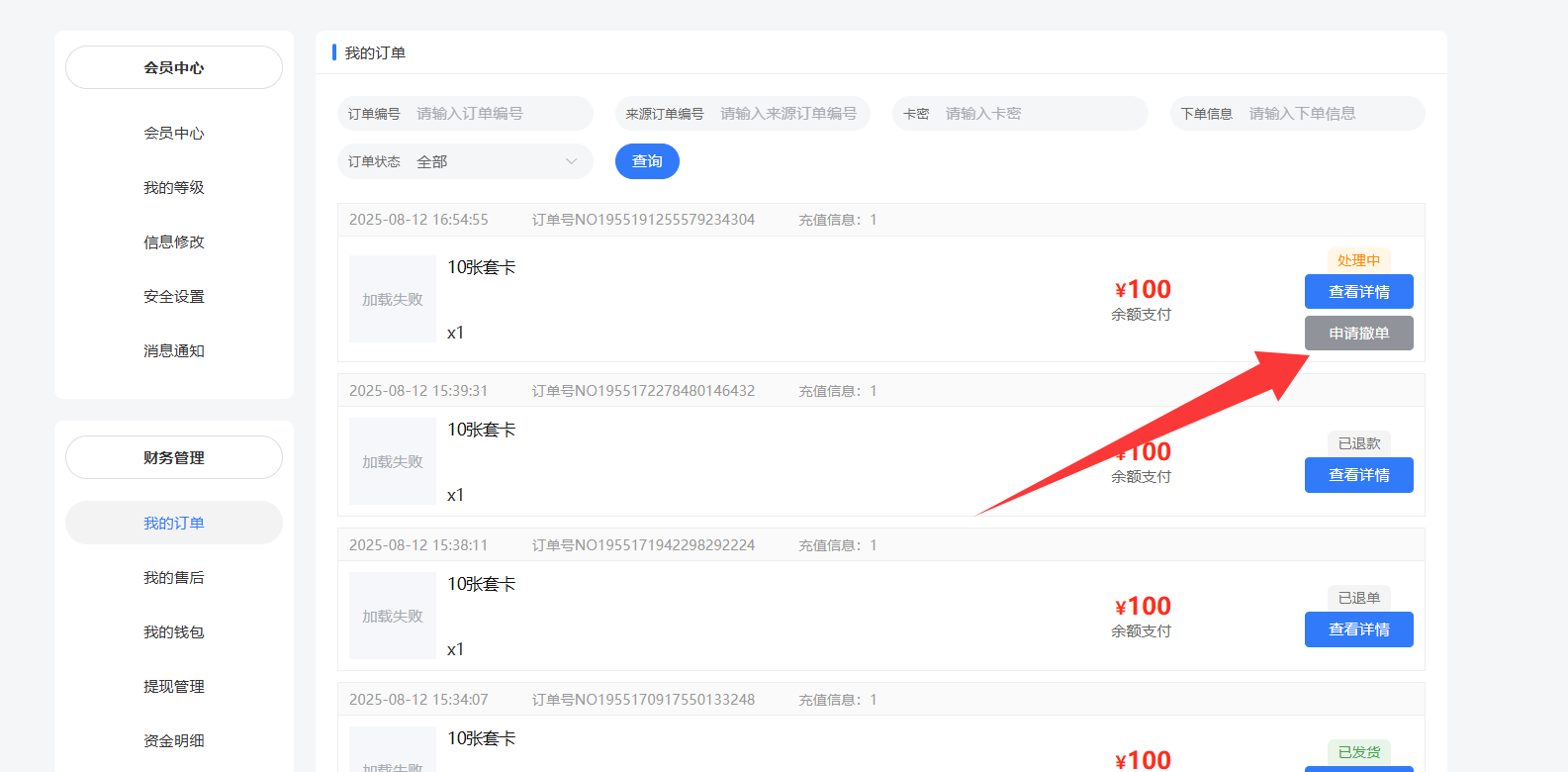1568x772 pixels.
Task: Click the first order's product thumbnail
Action: point(393,299)
